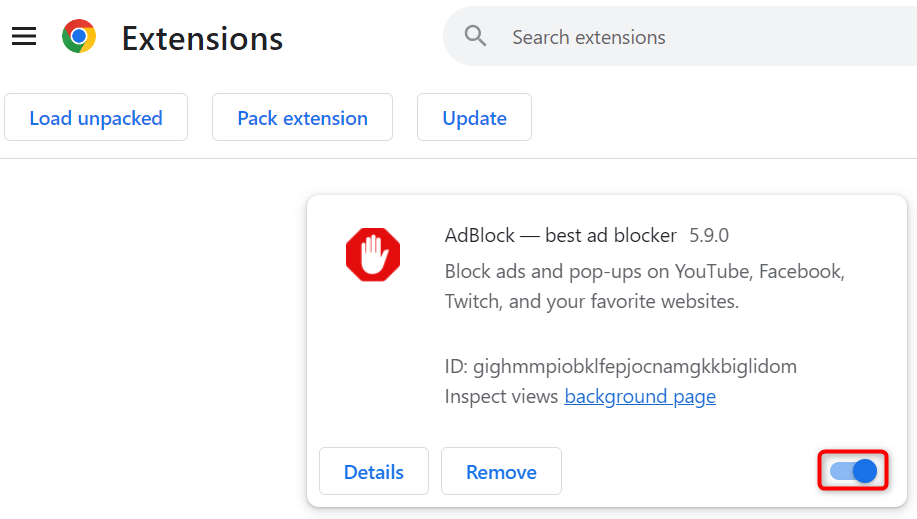The image size is (917, 519).
Task: Disable the AdBlock extension toggle
Action: click(853, 471)
